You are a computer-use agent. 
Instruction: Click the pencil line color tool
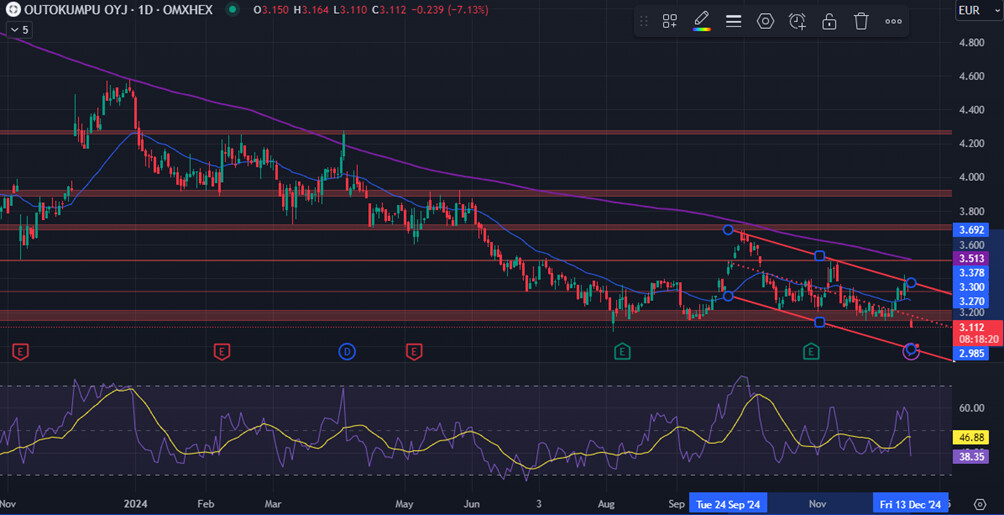(x=701, y=21)
